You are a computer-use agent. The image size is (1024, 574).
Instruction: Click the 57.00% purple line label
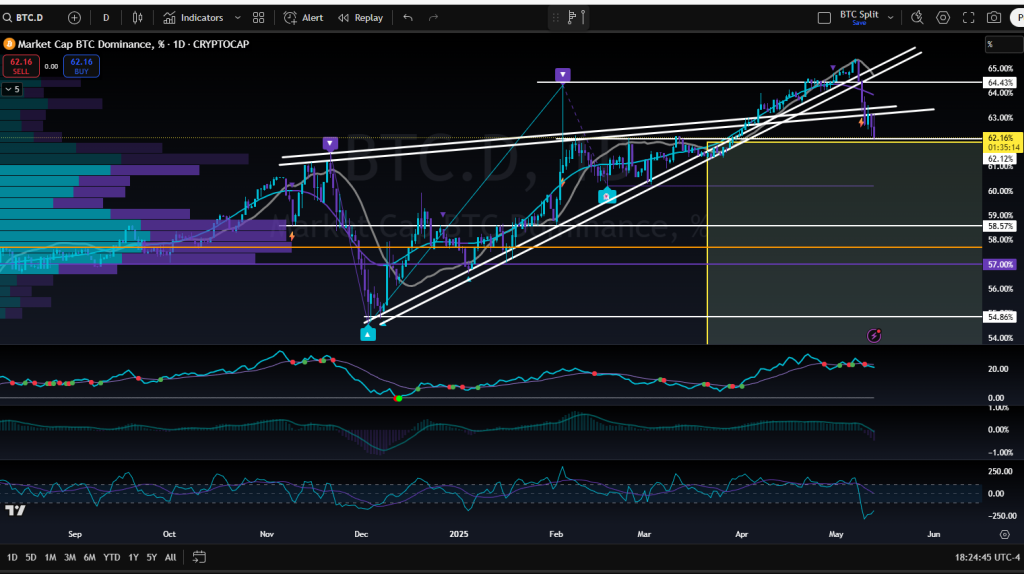pos(1000,264)
